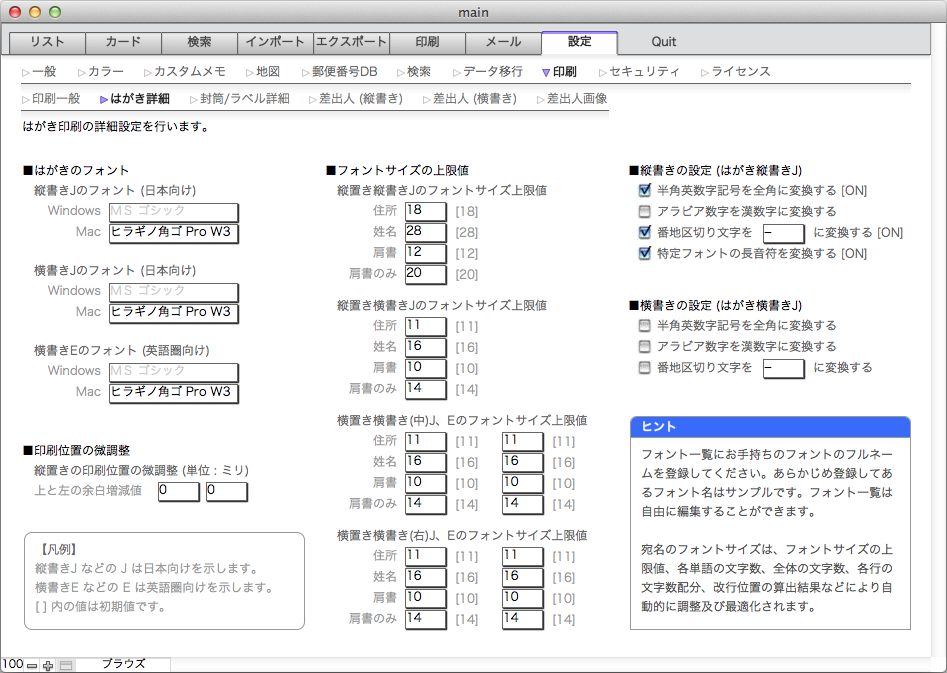Screen dimensions: 947x673
Task: Open the ライセンス settings section
Action: [x=740, y=72]
